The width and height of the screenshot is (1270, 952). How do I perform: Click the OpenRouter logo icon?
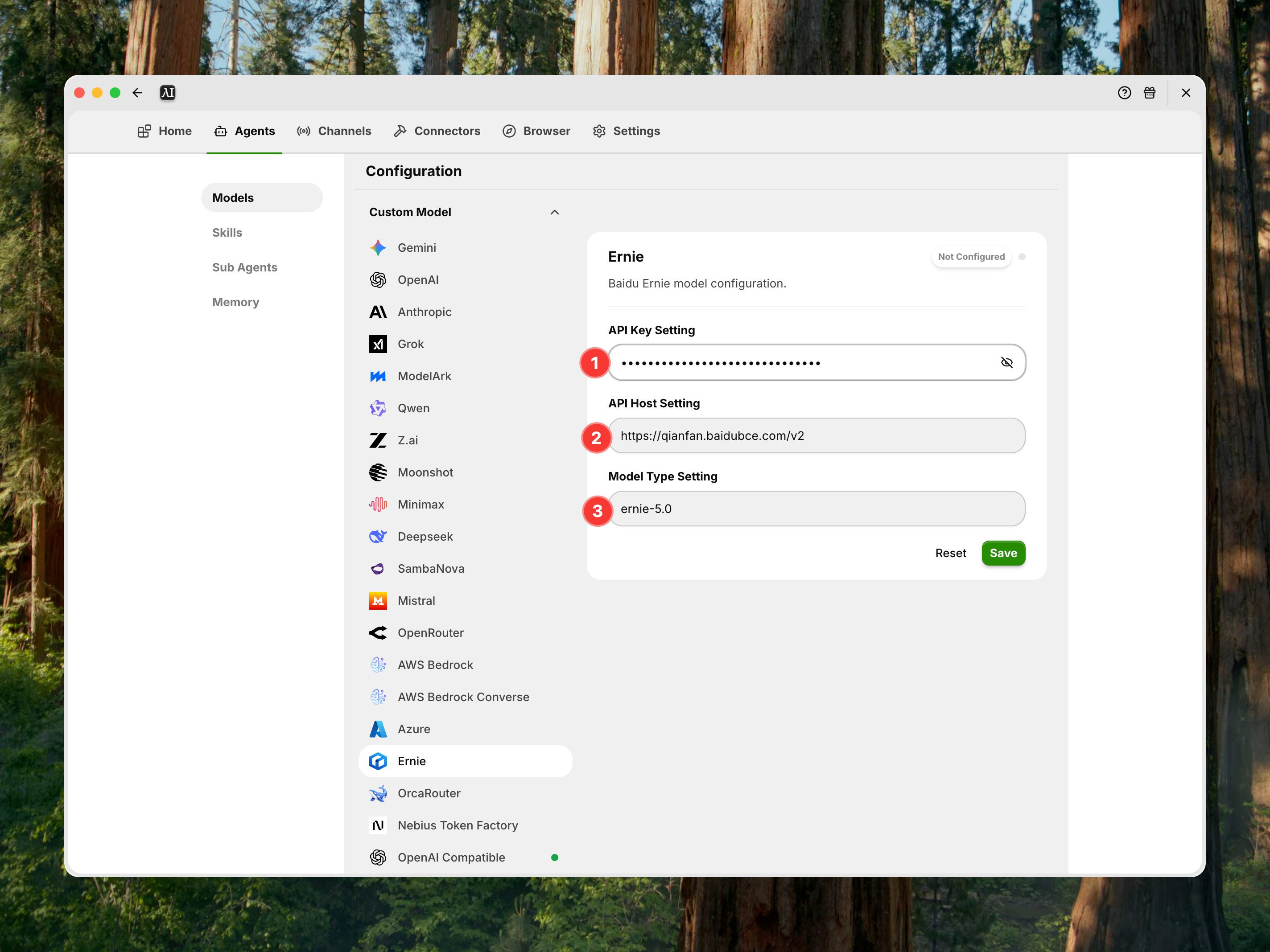tap(378, 633)
